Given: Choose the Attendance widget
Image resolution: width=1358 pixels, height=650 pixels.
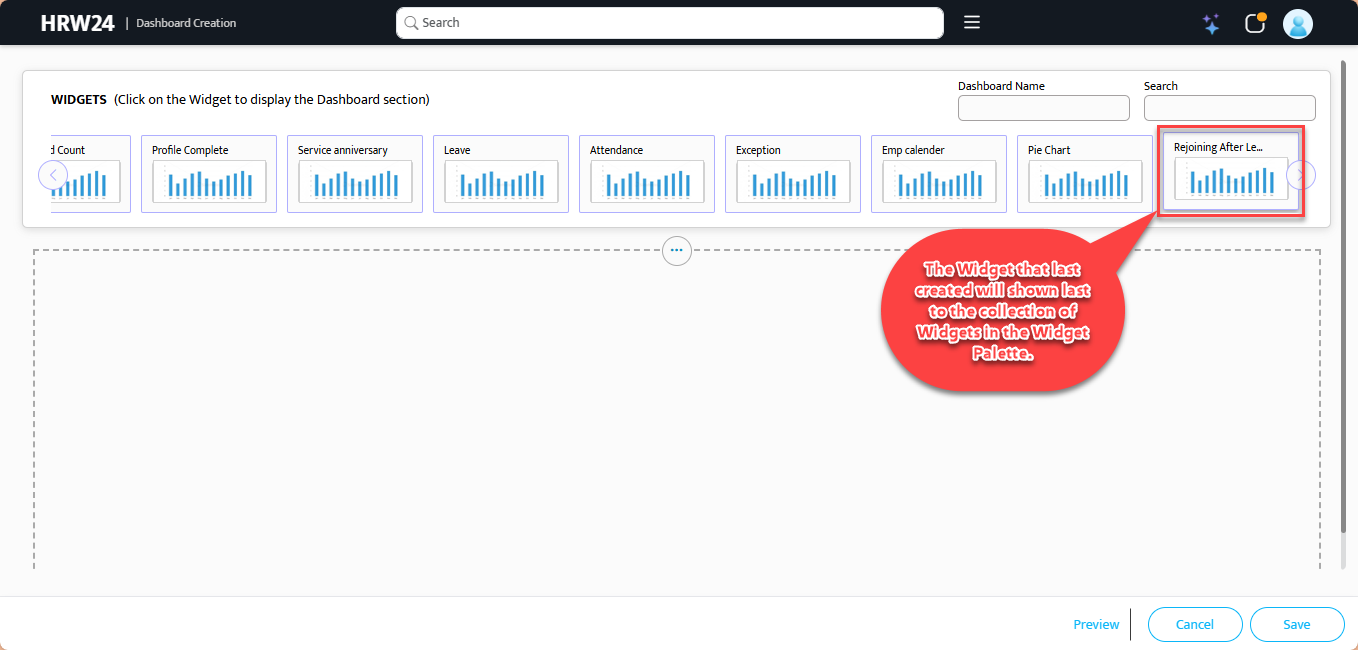Looking at the screenshot, I should (x=647, y=174).
